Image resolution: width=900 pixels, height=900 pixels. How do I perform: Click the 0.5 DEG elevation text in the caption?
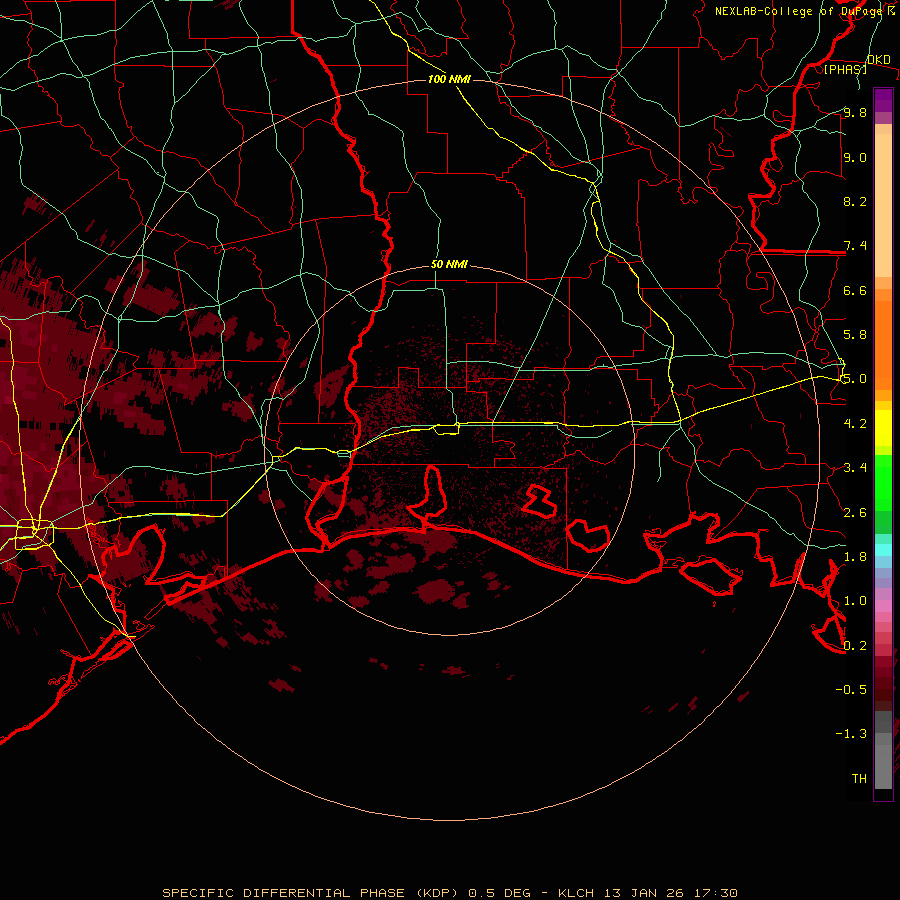[499, 893]
